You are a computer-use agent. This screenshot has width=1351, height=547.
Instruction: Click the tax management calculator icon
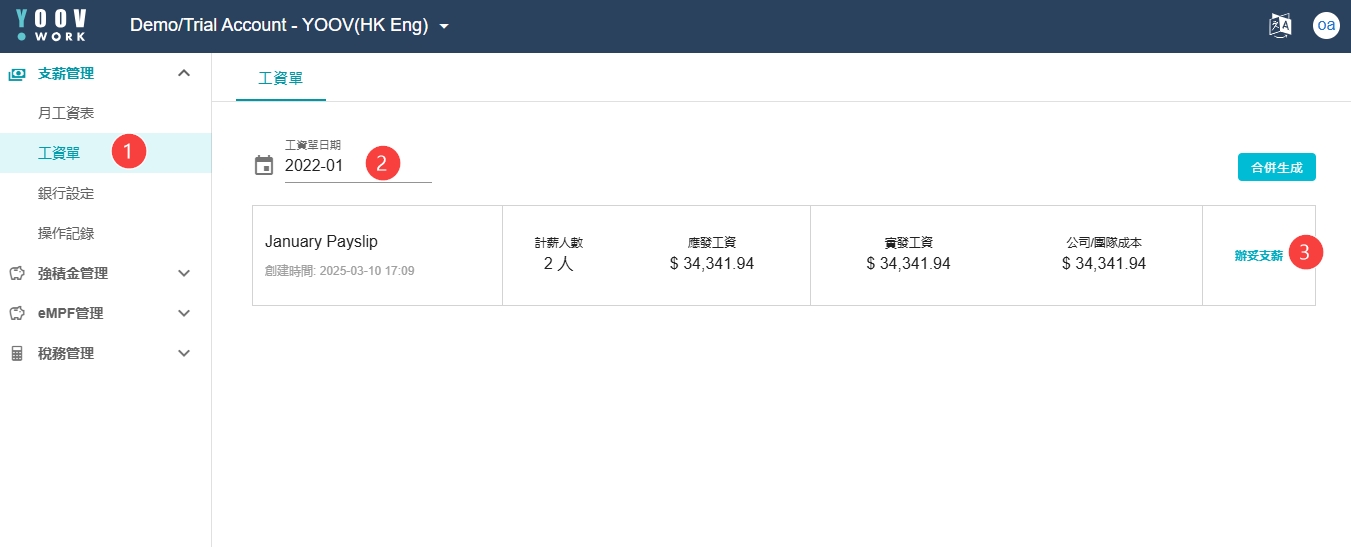click(x=17, y=354)
